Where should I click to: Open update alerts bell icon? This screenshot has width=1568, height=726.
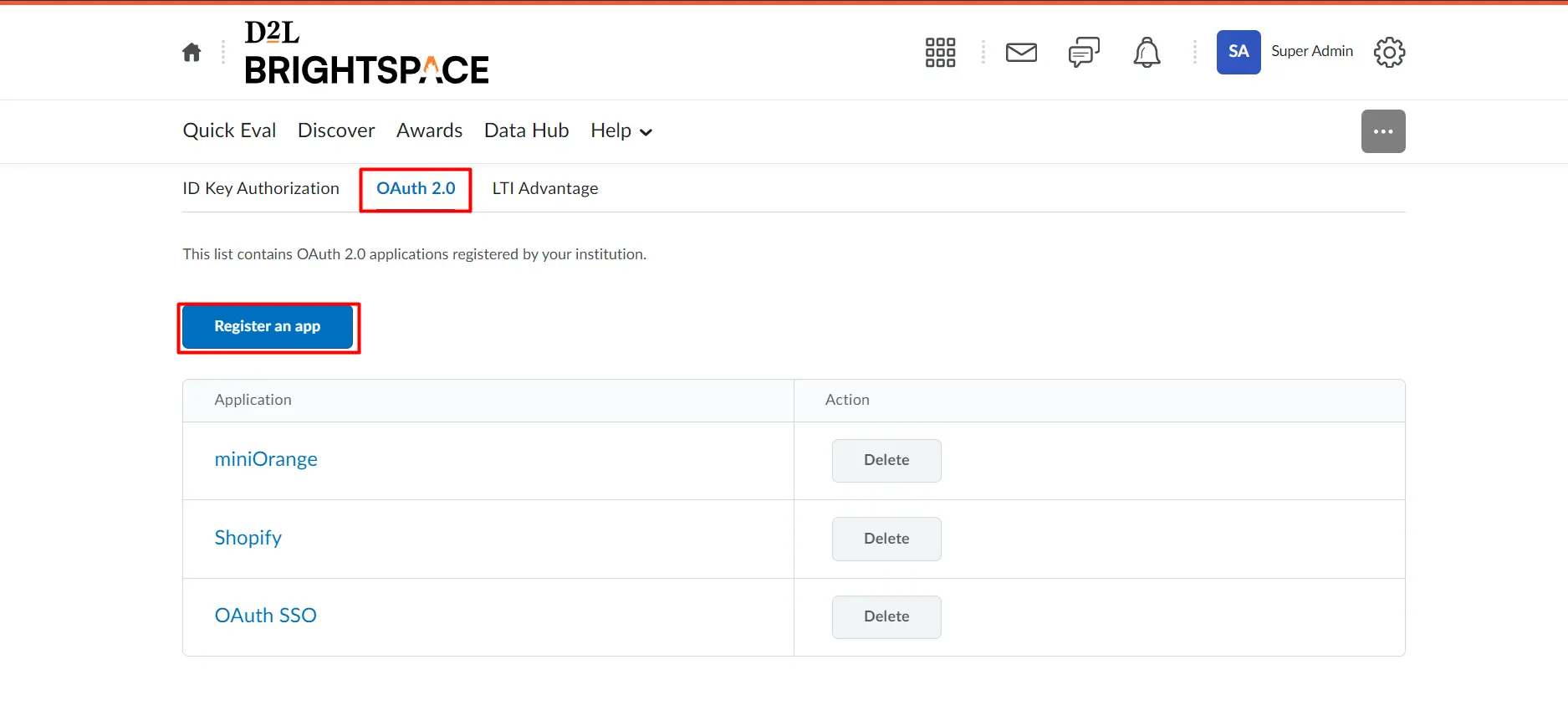click(1147, 53)
